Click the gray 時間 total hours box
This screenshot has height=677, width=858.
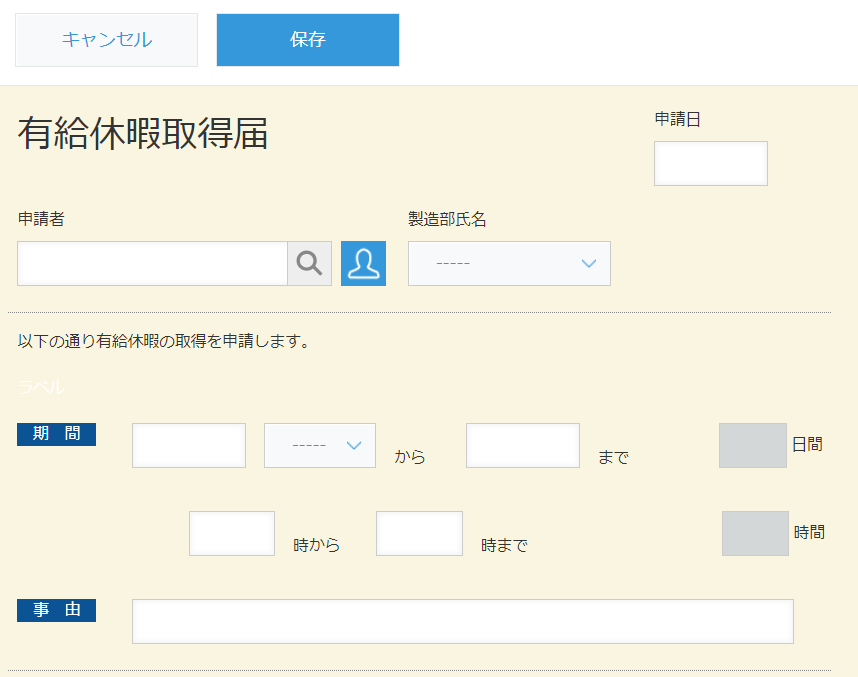[x=753, y=533]
